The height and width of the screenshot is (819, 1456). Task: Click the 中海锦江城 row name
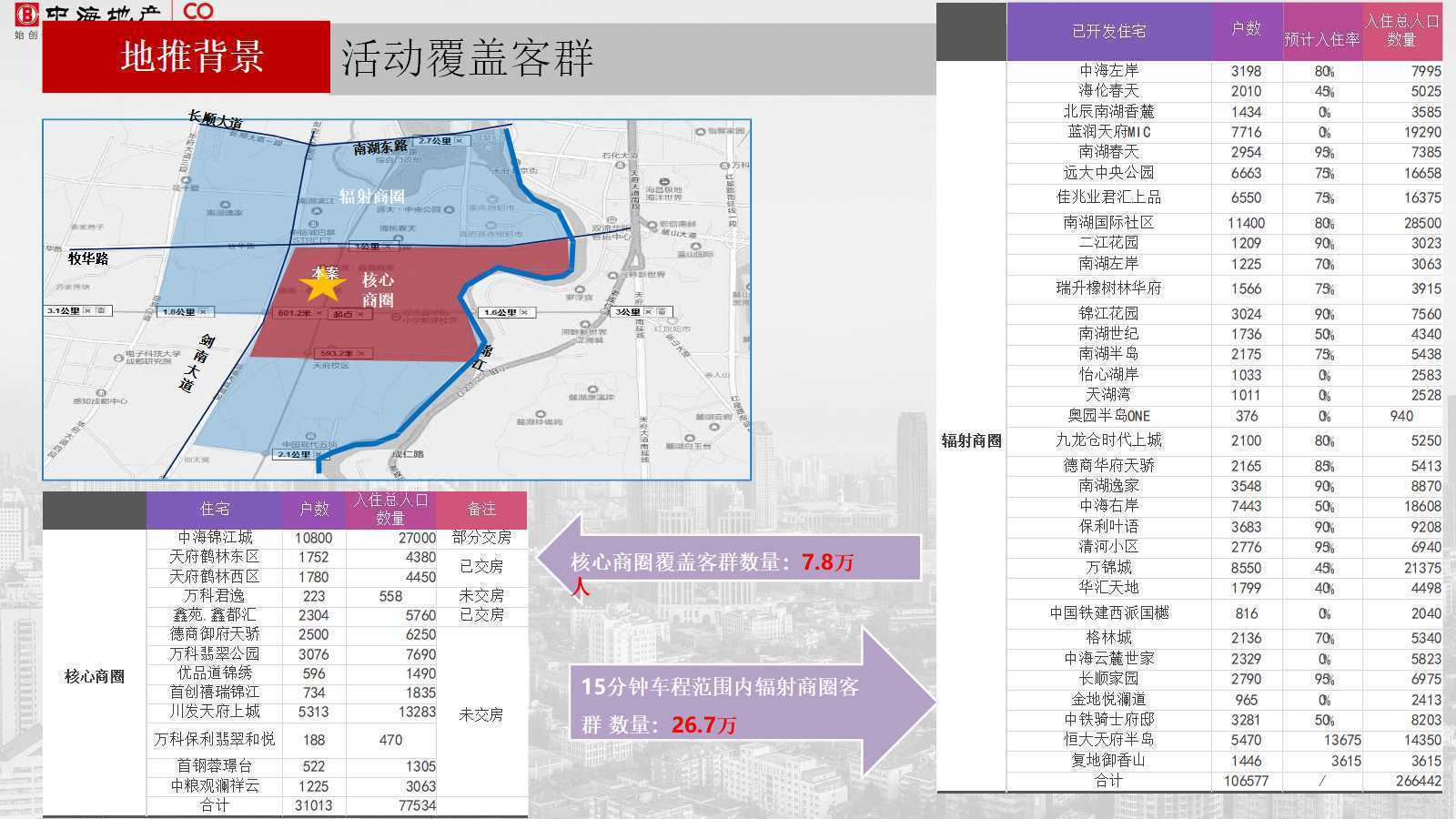point(215,538)
